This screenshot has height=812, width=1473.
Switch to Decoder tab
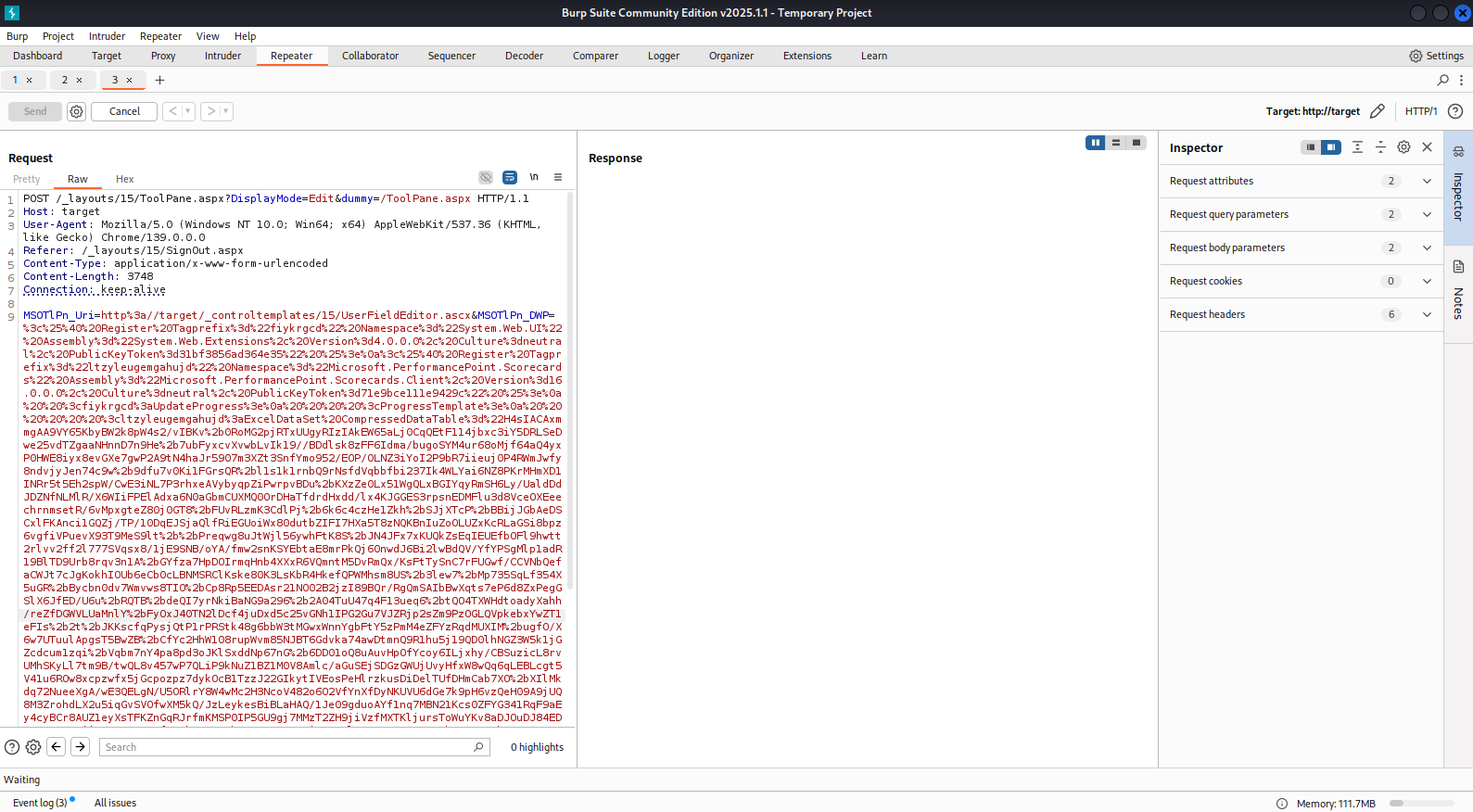[x=524, y=57]
